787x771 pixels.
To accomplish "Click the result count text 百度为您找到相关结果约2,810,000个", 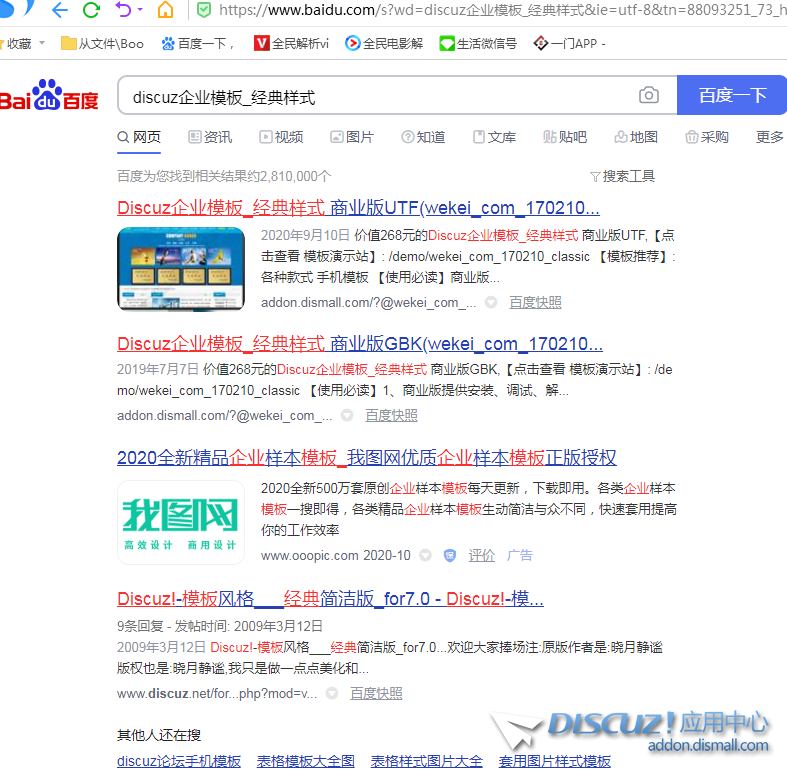I will [x=224, y=176].
